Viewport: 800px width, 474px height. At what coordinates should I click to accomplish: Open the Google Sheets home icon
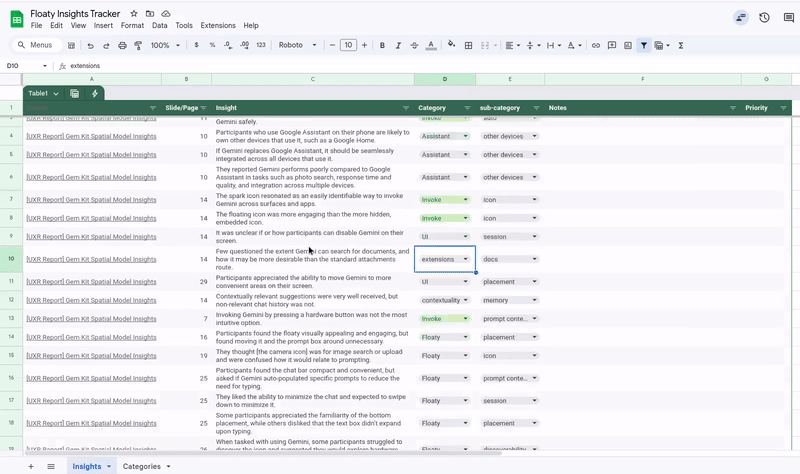click(x=17, y=19)
